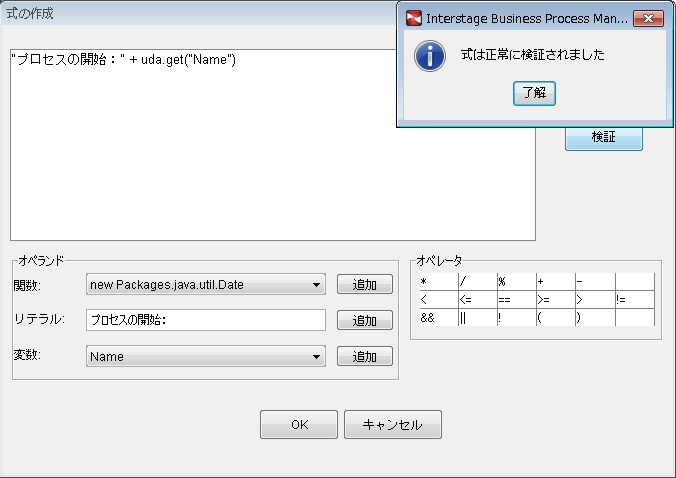Click the リテラル literal input field
The width and height of the screenshot is (676, 478).
click(x=206, y=320)
